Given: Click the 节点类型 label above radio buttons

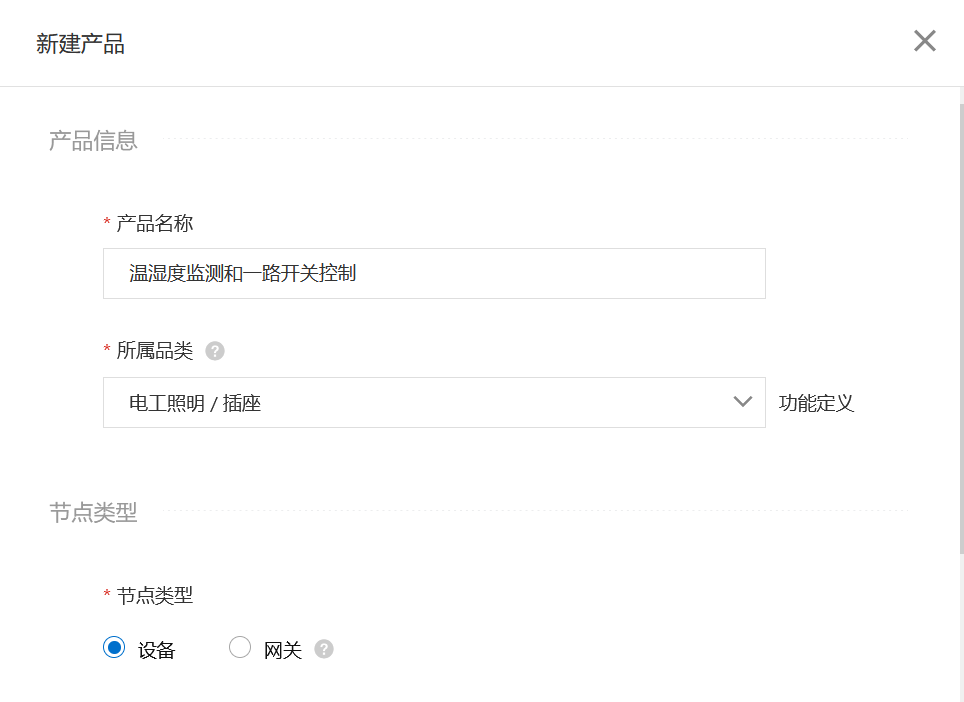Looking at the screenshot, I should point(154,596).
